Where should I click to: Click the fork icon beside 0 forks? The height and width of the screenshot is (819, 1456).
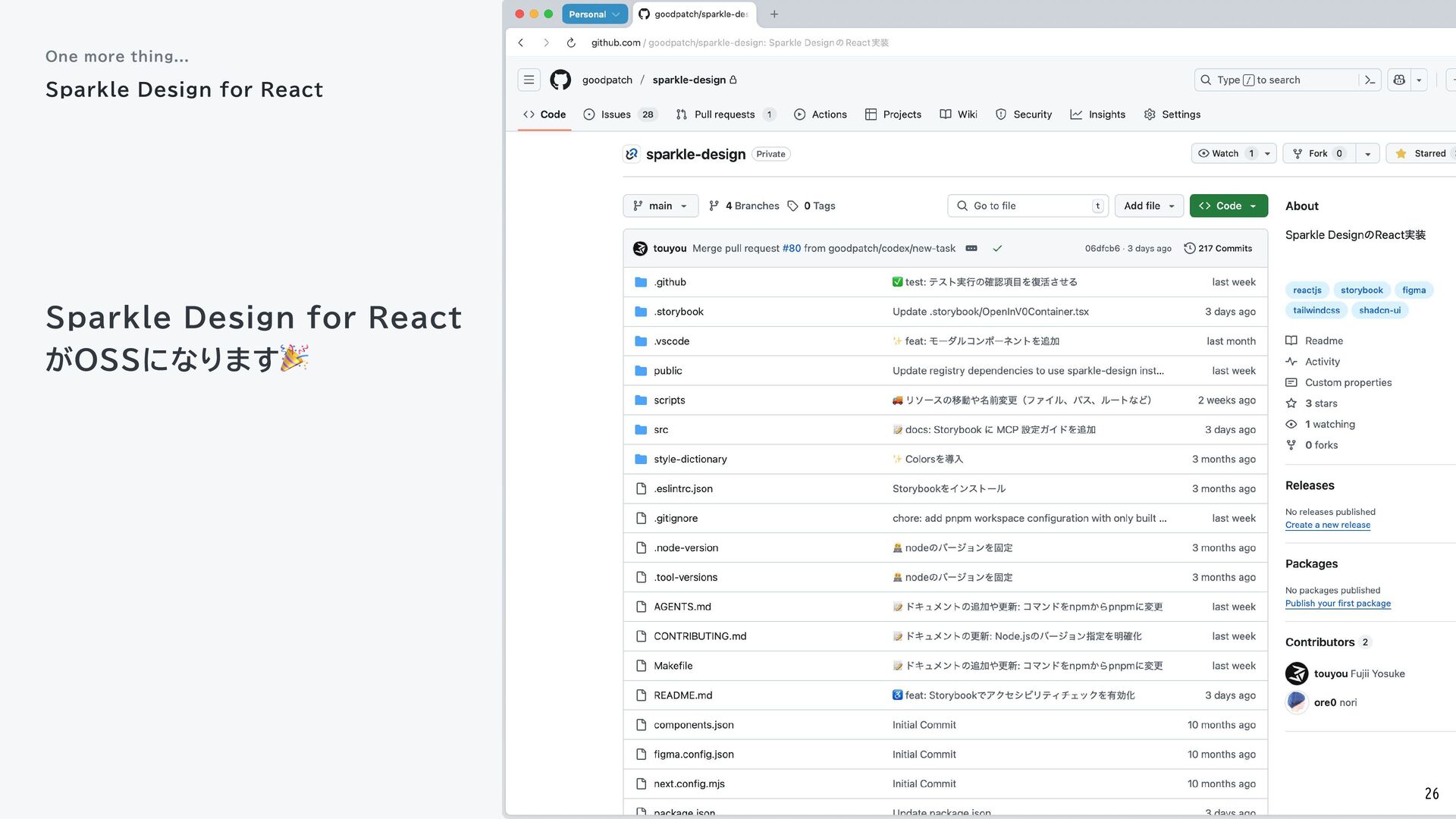click(1291, 445)
